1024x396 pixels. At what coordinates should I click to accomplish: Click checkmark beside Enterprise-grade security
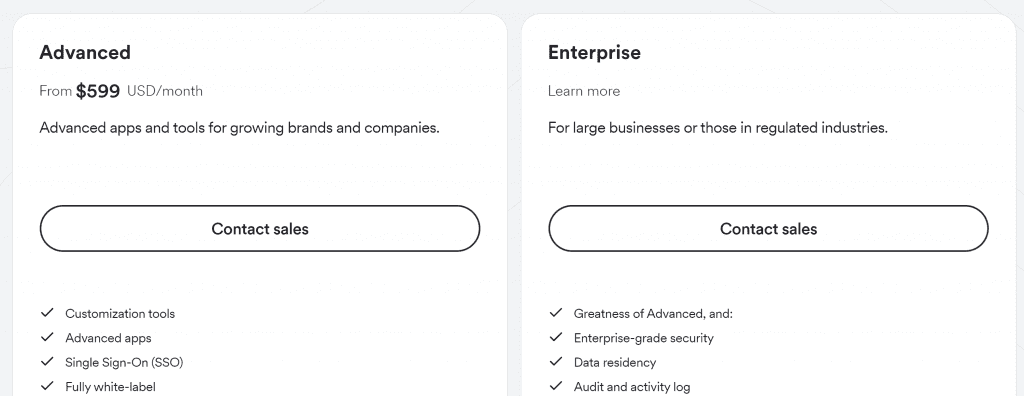tap(556, 337)
